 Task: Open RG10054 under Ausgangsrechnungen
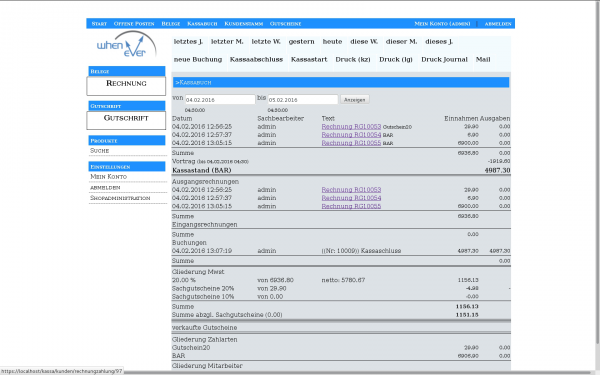pos(351,198)
